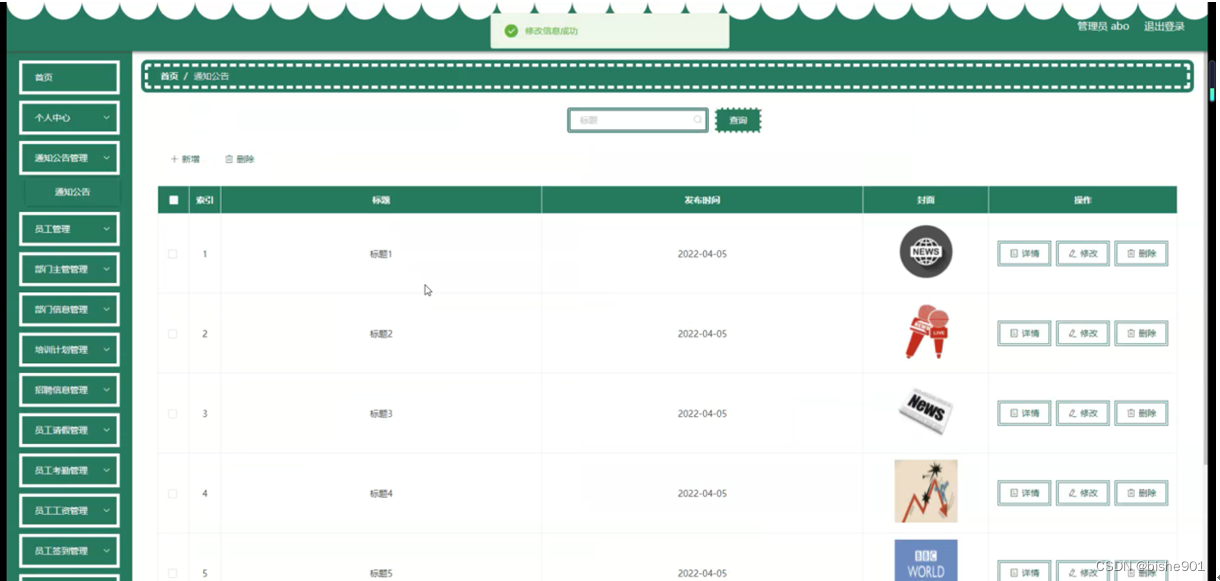Viewport: 1220px width, 581px height.
Task: Expand the 员工管理 sidebar menu
Action: (70, 229)
